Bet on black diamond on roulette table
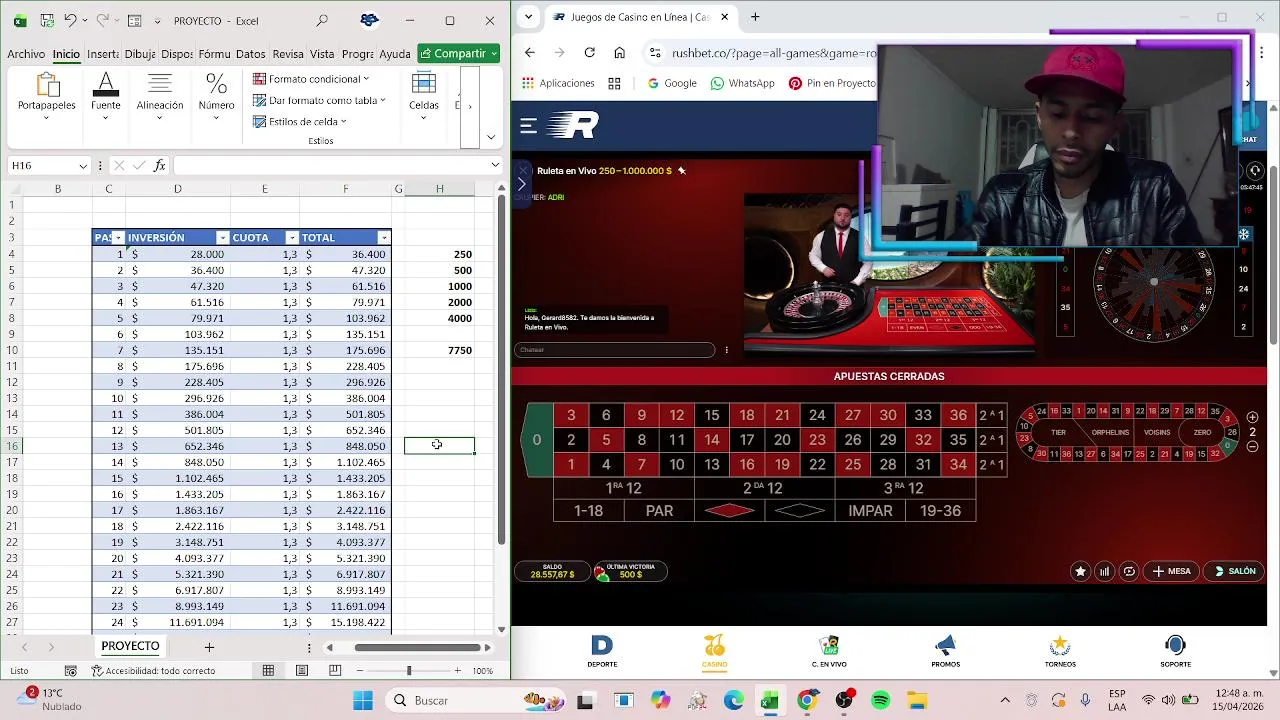1280x720 pixels. [800, 511]
